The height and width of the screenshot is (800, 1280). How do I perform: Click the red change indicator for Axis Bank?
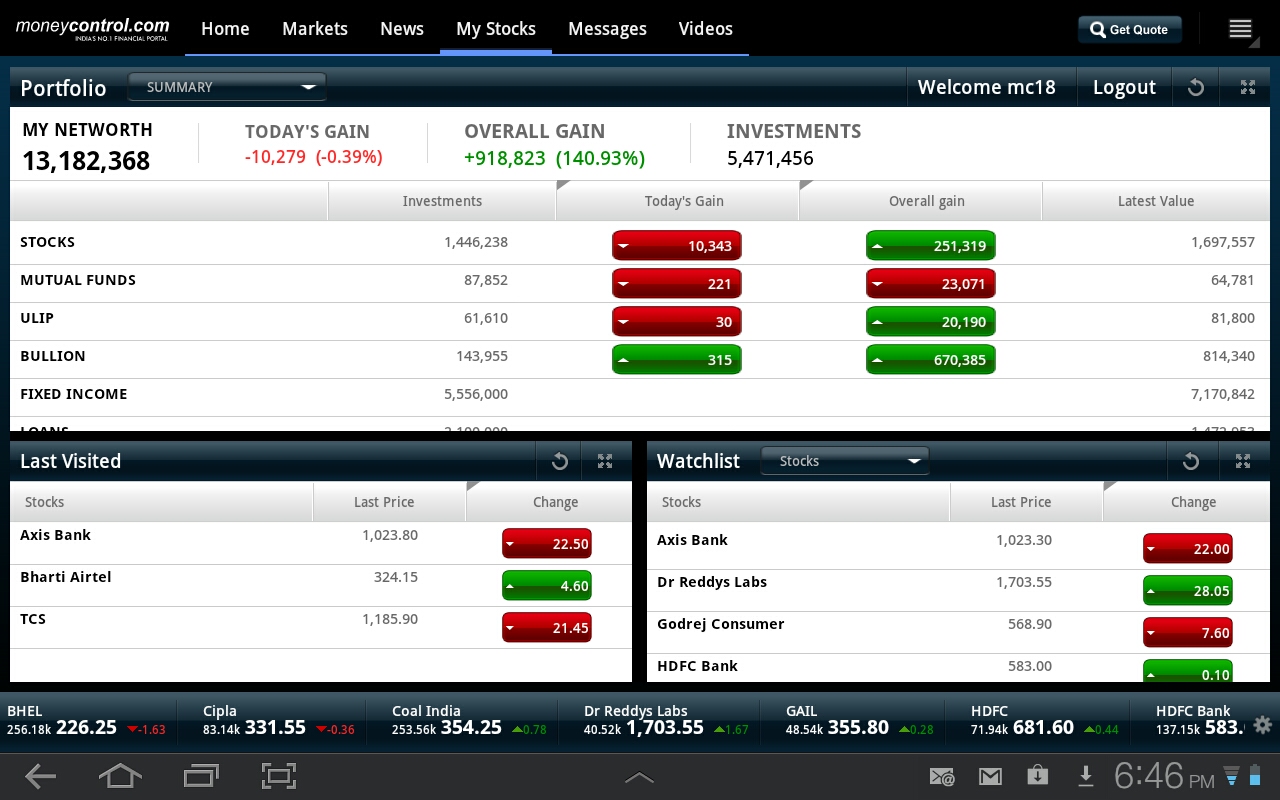coord(546,543)
